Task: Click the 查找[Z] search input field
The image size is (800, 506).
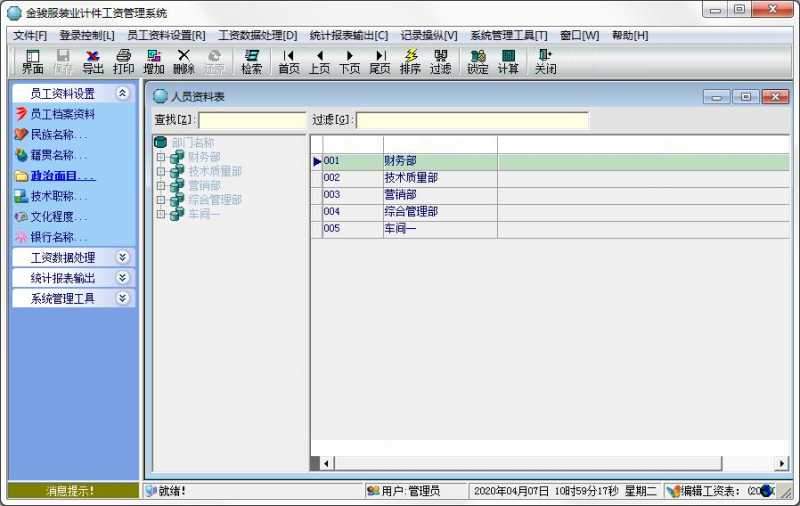Action: coord(252,120)
